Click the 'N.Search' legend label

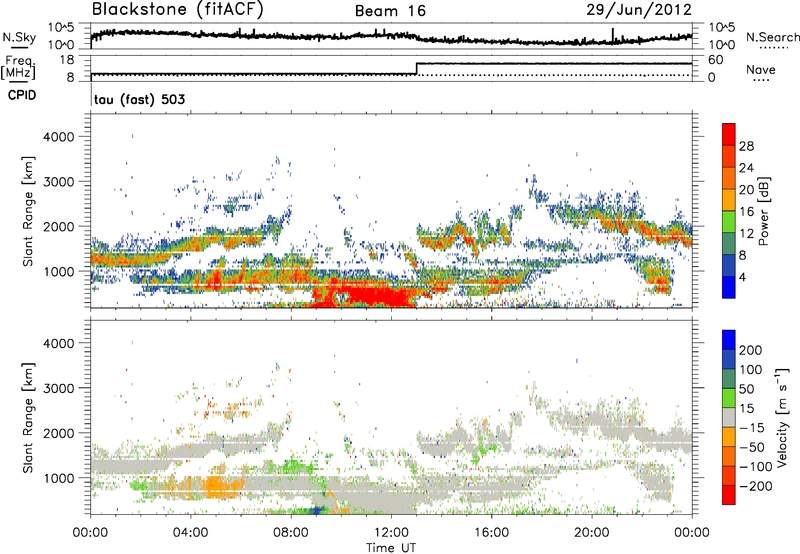click(772, 37)
